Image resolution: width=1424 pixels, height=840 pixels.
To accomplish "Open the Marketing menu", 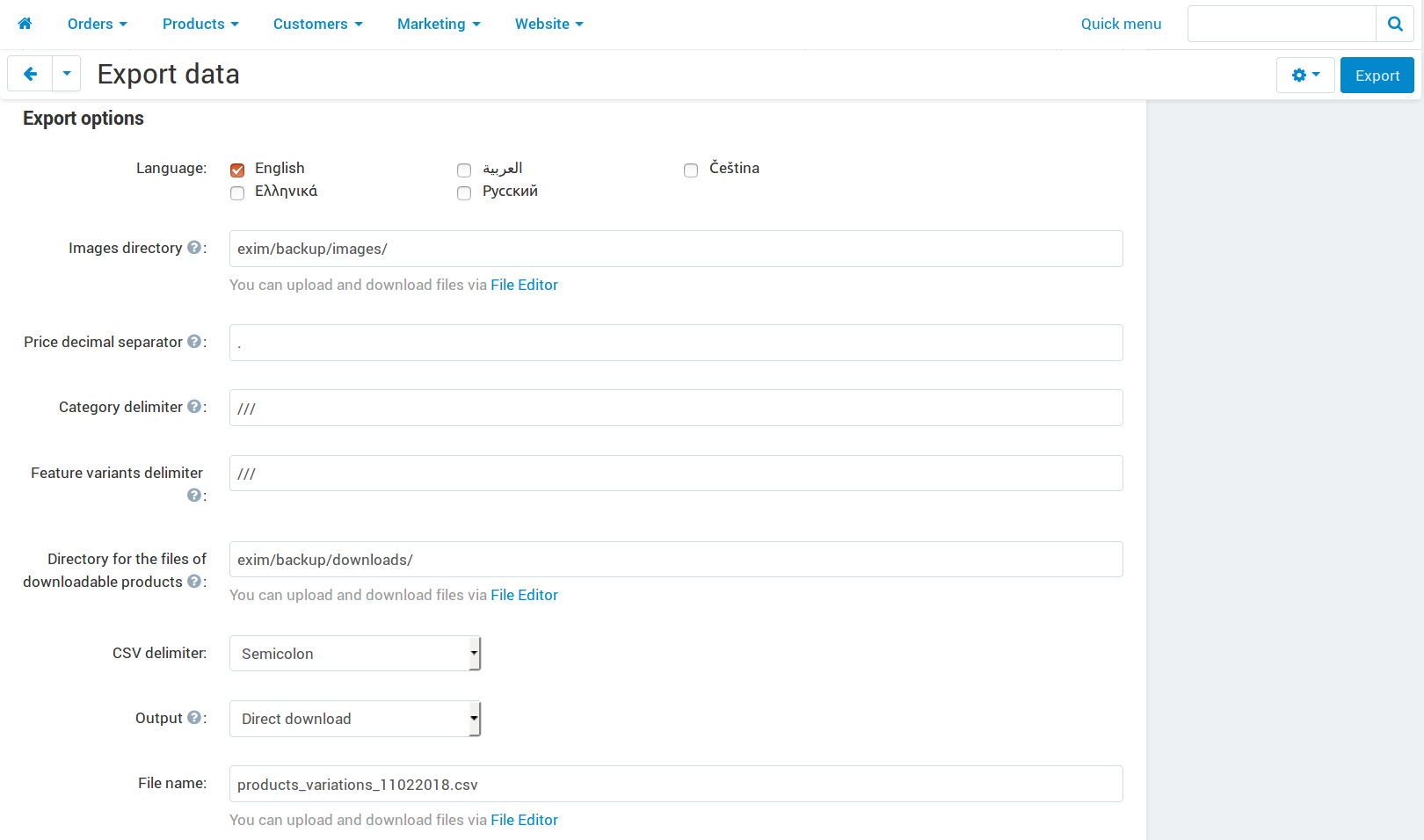I will 439,24.
